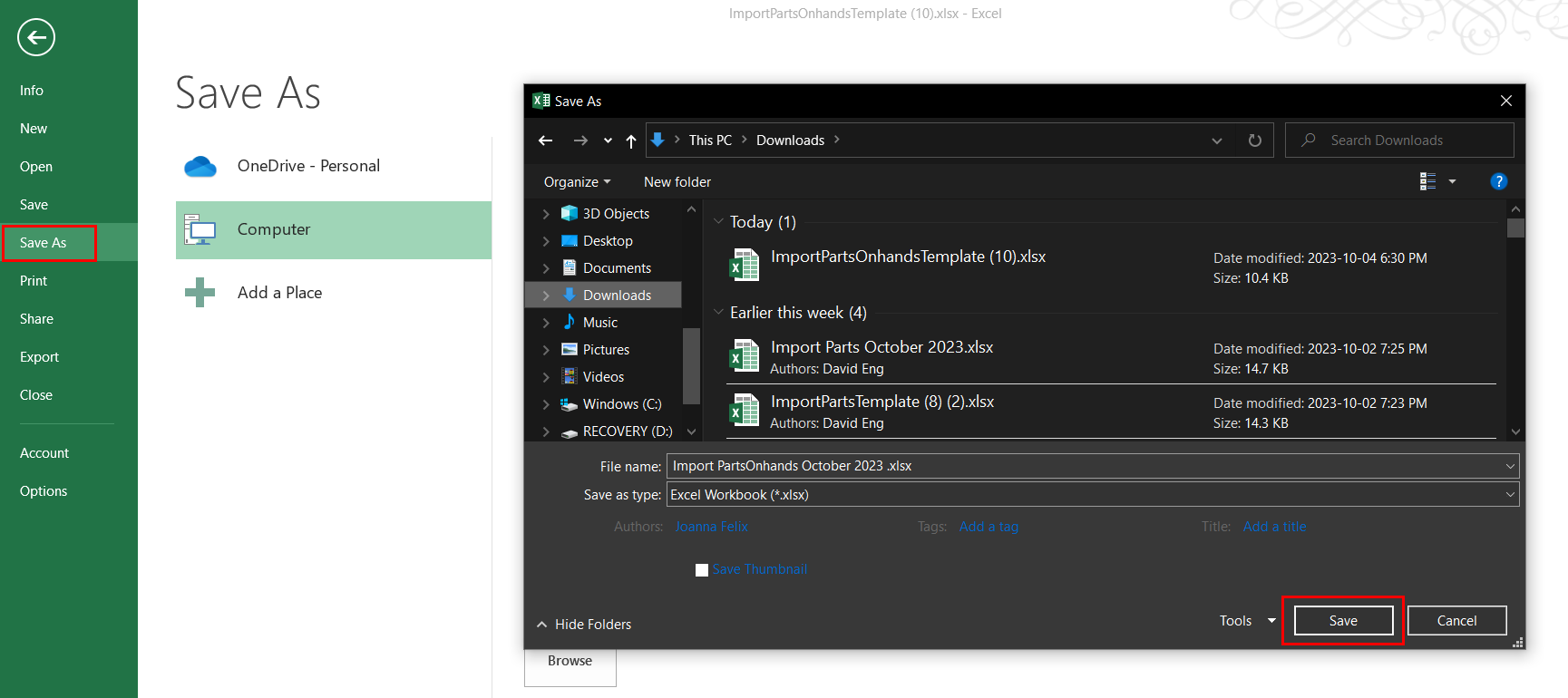The width and height of the screenshot is (1568, 698).
Task: Click the Music note folder icon
Action: [570, 322]
